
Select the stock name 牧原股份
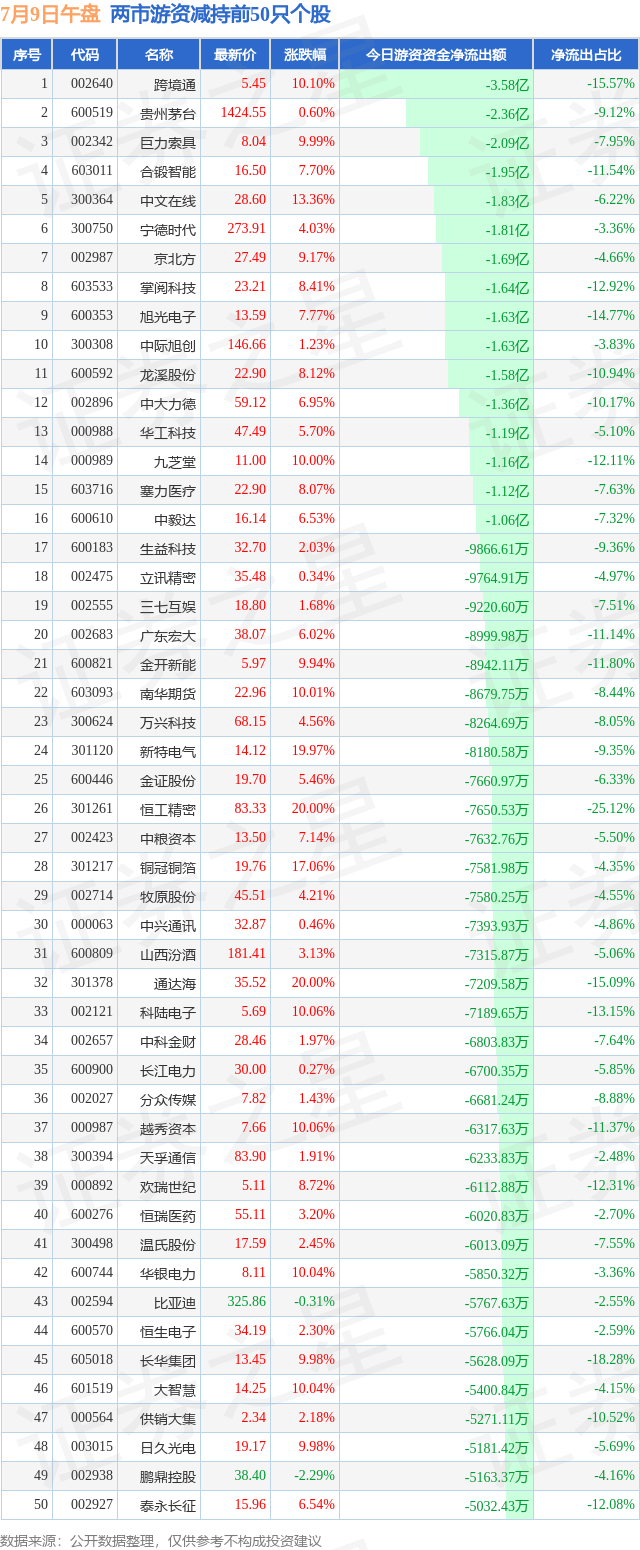pos(168,896)
